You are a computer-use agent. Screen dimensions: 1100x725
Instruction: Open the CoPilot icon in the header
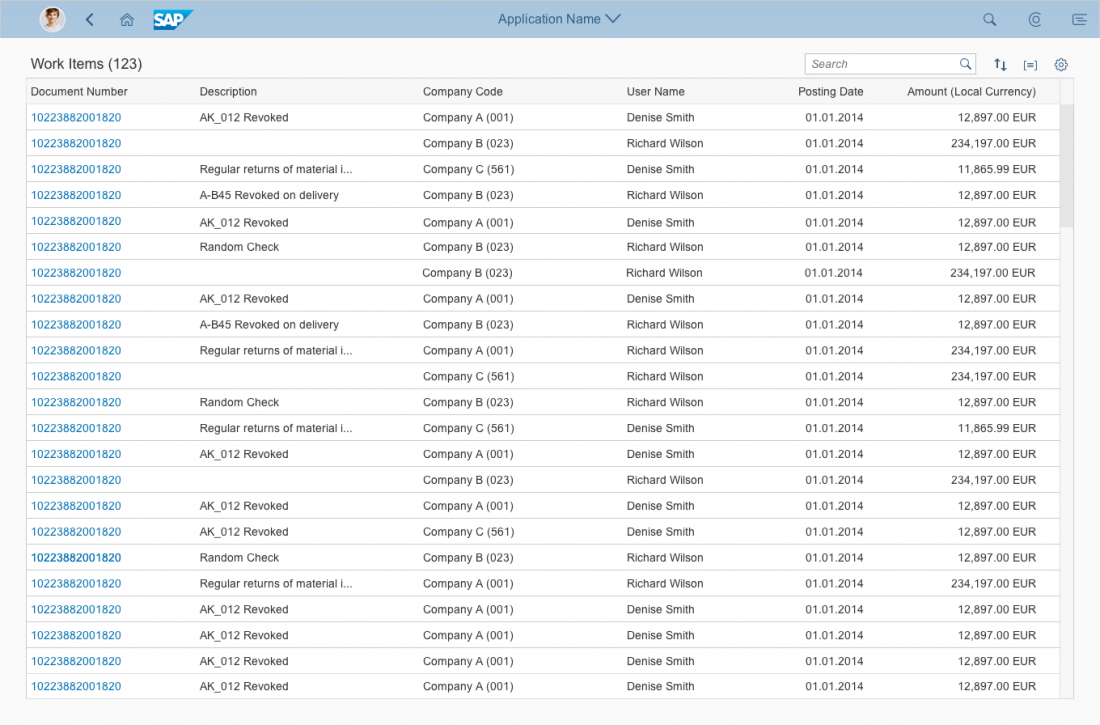(x=1035, y=19)
